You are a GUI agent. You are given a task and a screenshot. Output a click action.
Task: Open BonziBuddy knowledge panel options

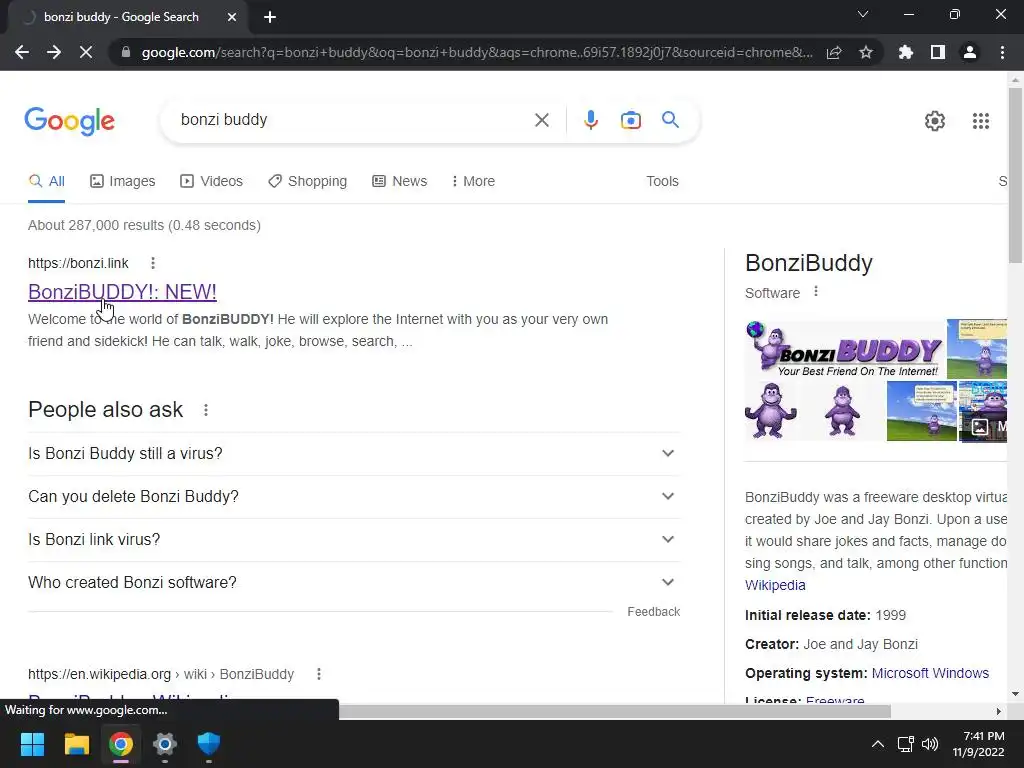pyautogui.click(x=816, y=292)
